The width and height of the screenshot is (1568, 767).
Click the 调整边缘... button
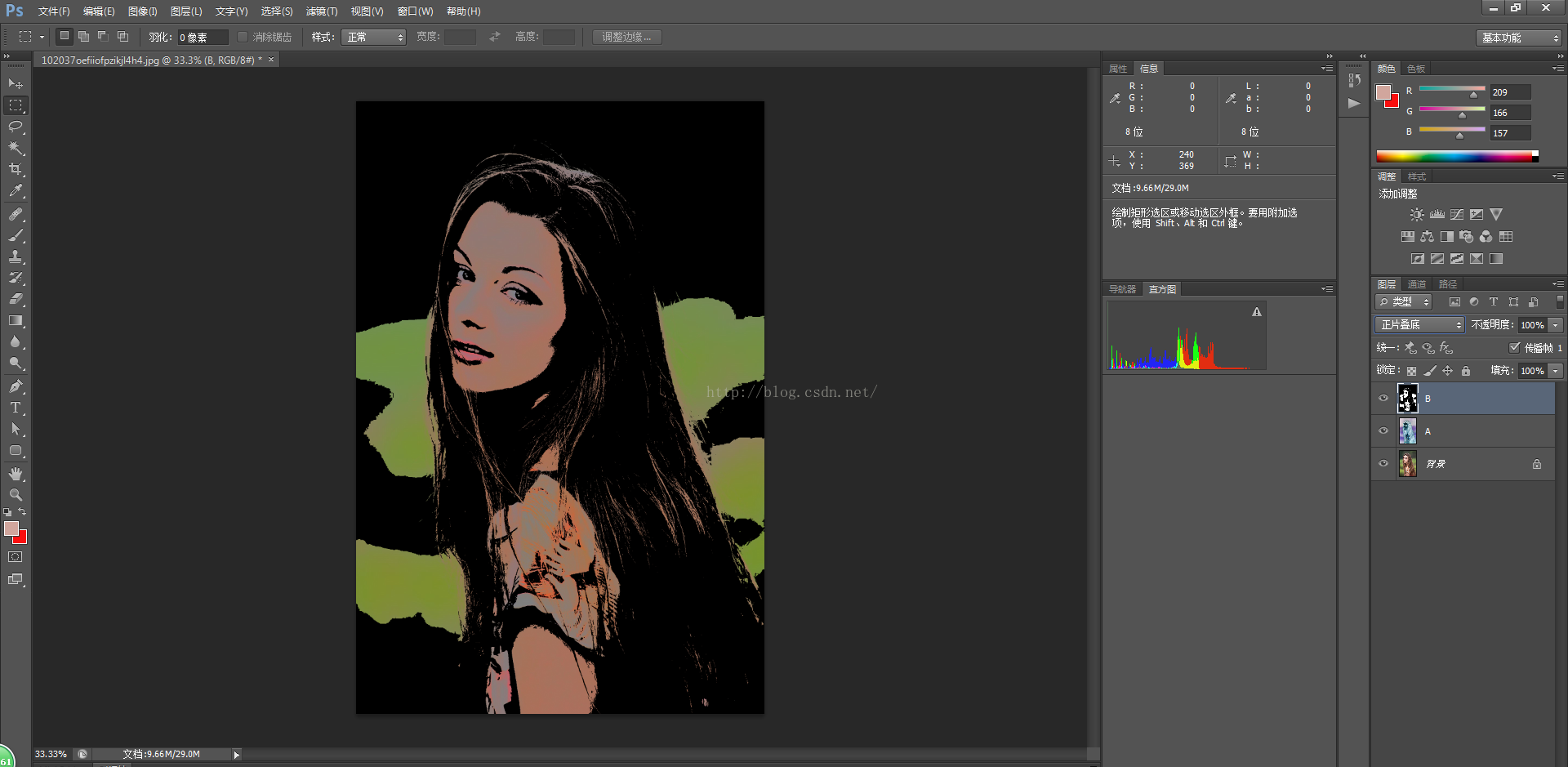point(626,38)
